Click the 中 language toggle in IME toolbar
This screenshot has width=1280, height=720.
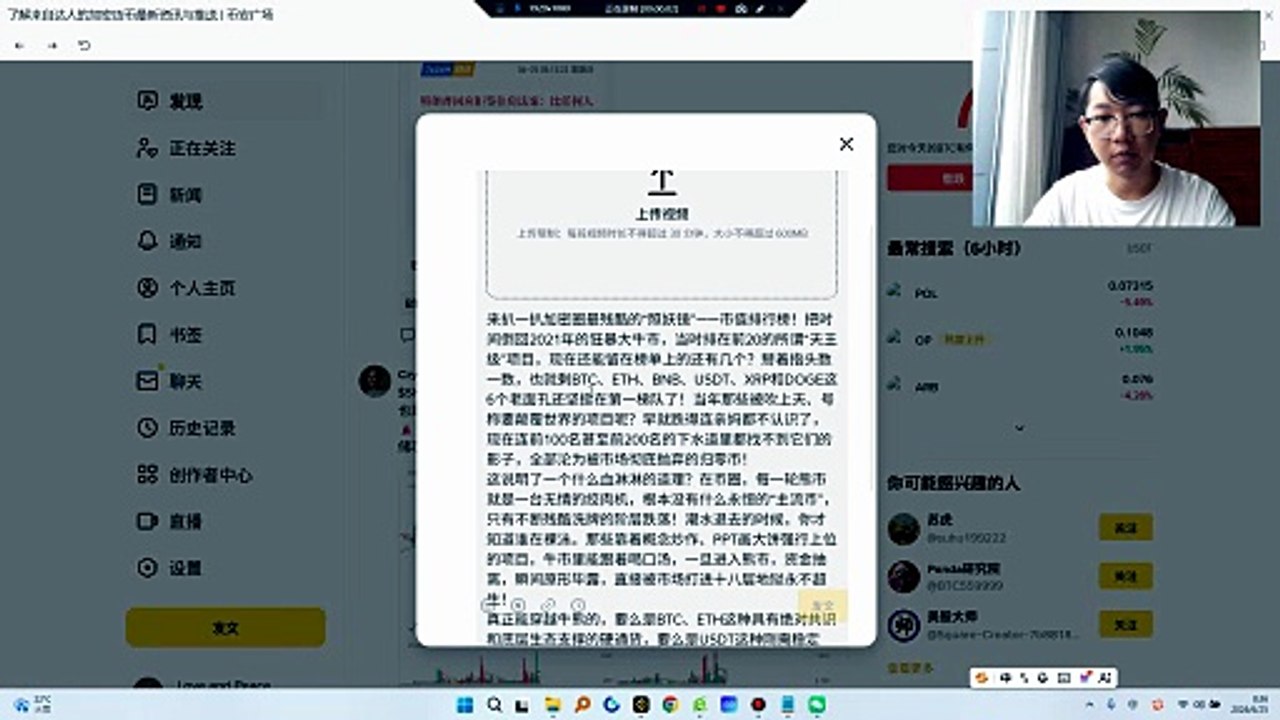(x=1005, y=678)
